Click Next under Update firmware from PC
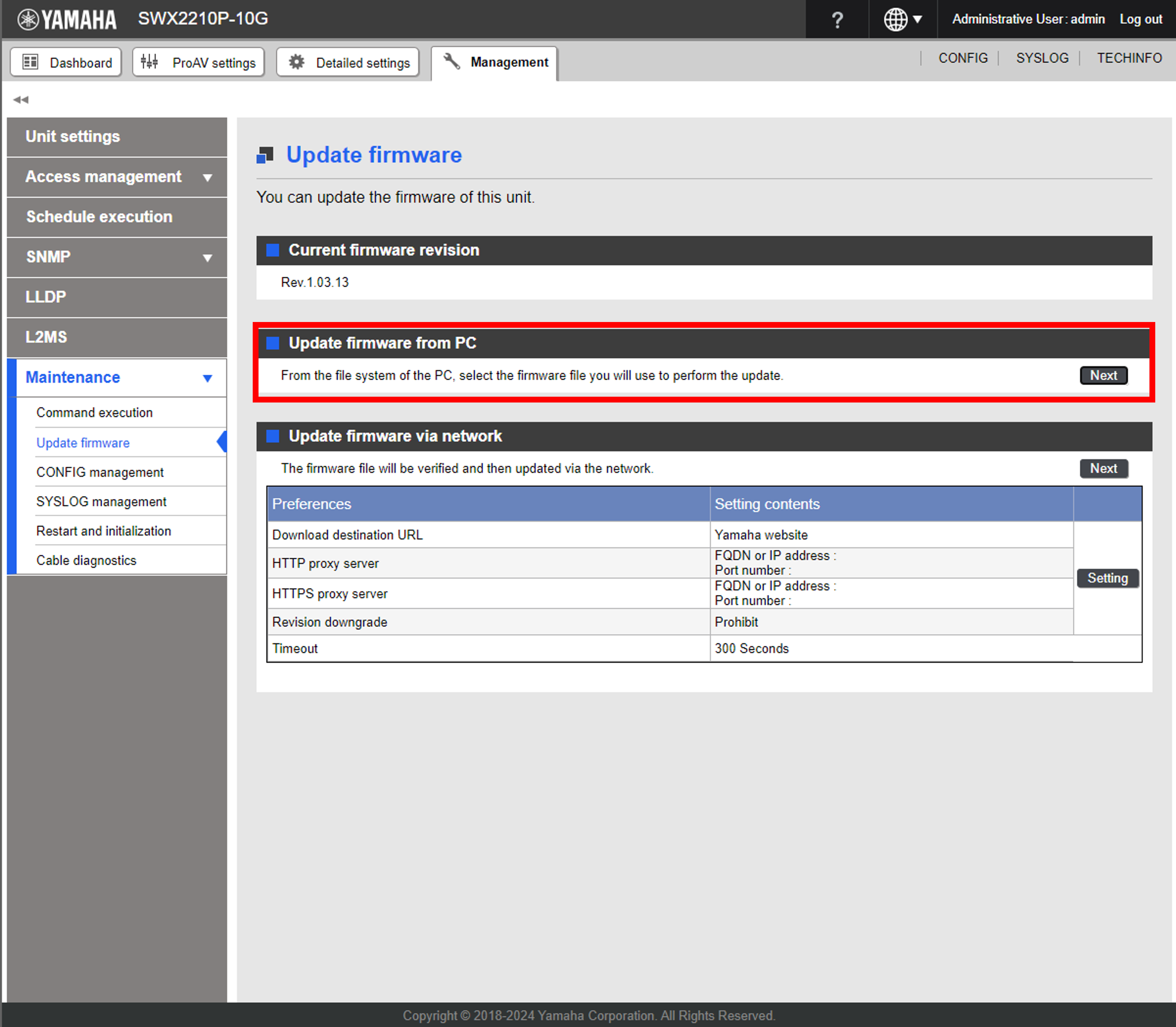 (1103, 376)
